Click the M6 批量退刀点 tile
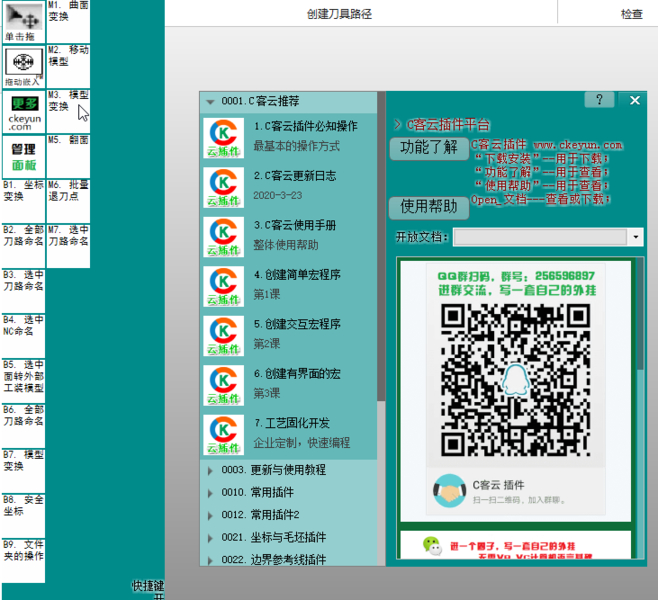Viewport: 658px width, 600px height. (x=68, y=201)
